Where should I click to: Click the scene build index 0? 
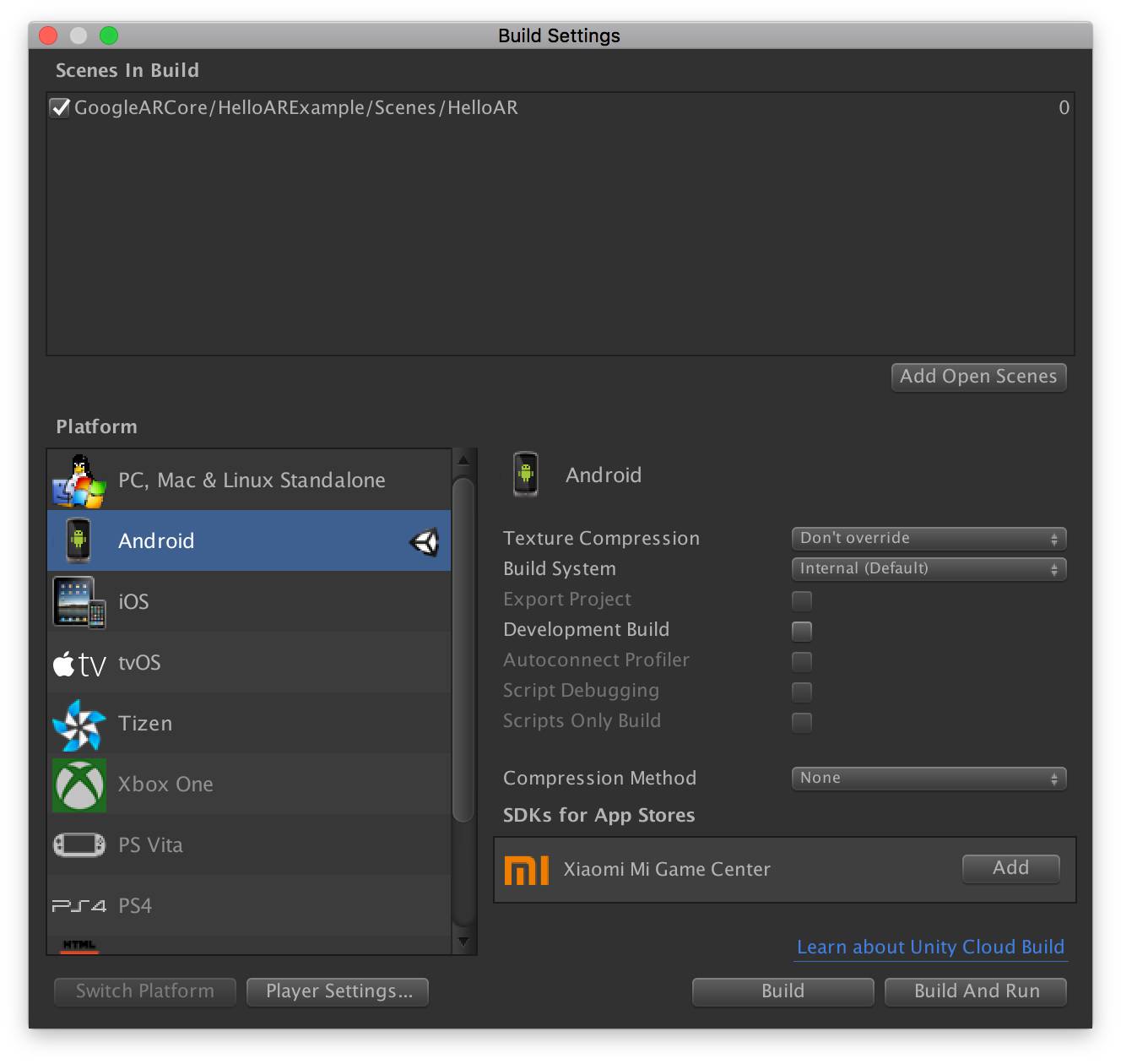tap(1064, 108)
